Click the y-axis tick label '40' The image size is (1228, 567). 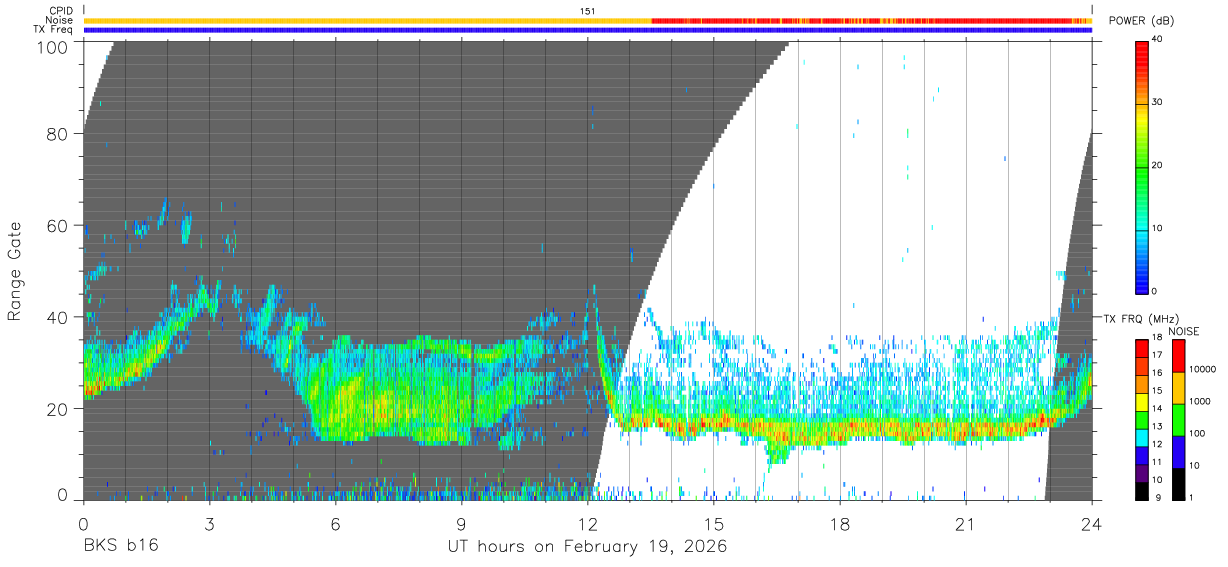58,317
